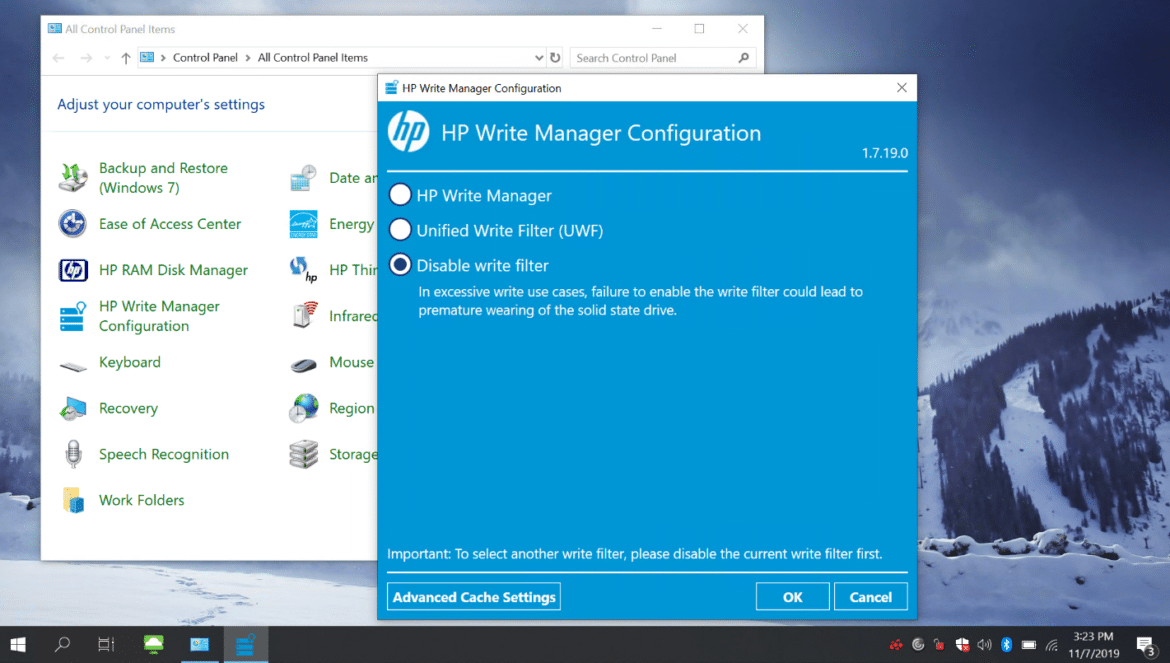Screen dimensions: 1170x663
Task: Choose the Unified Write Filter (UWF) option
Action: 400,230
